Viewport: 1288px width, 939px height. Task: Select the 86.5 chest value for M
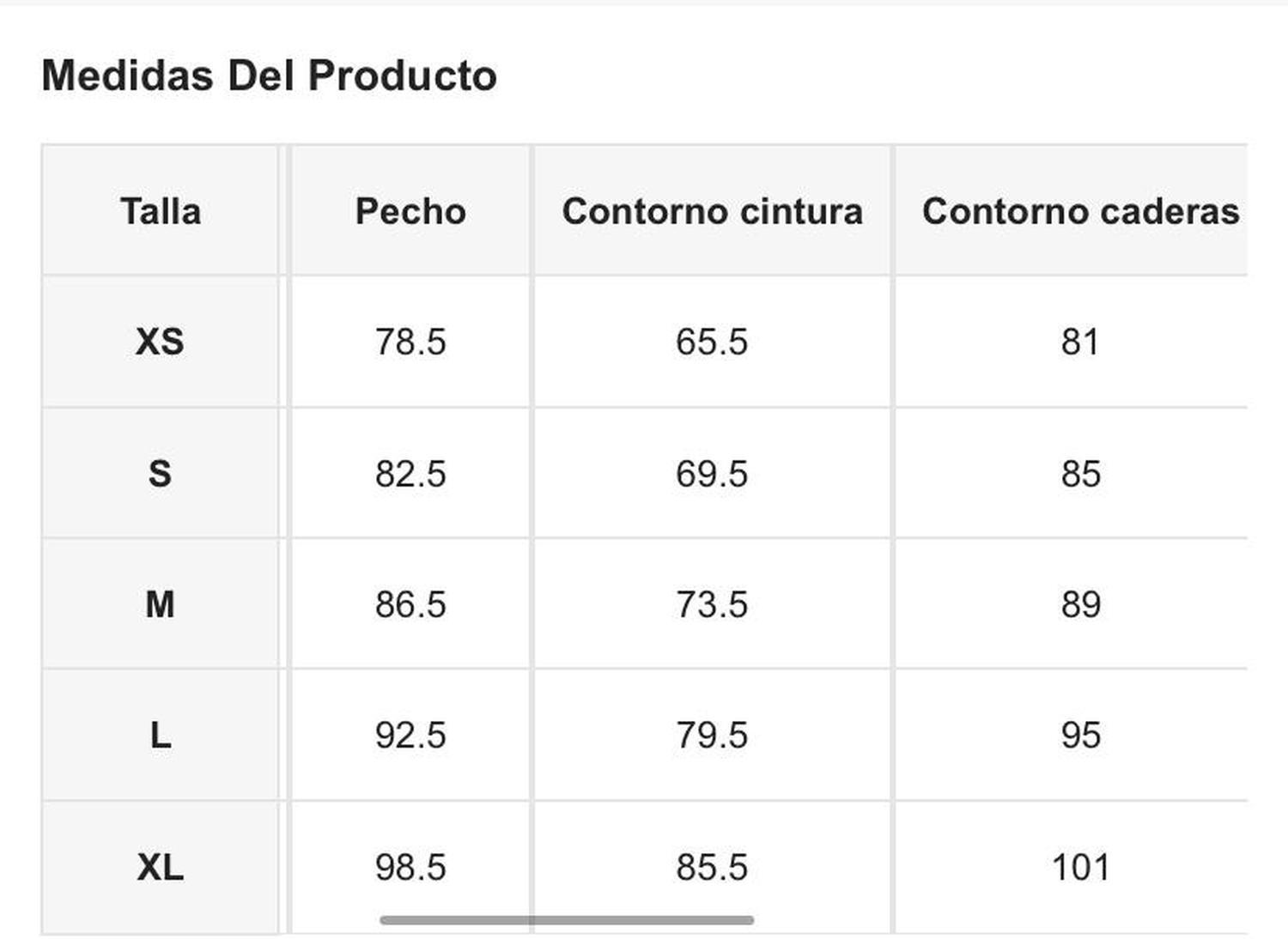point(410,604)
